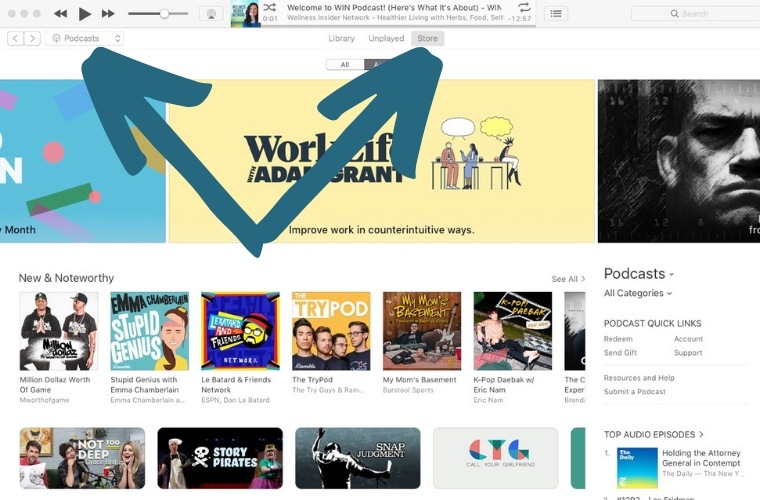The width and height of the screenshot is (760, 500).
Task: Switch to the Library tab
Action: pos(341,38)
